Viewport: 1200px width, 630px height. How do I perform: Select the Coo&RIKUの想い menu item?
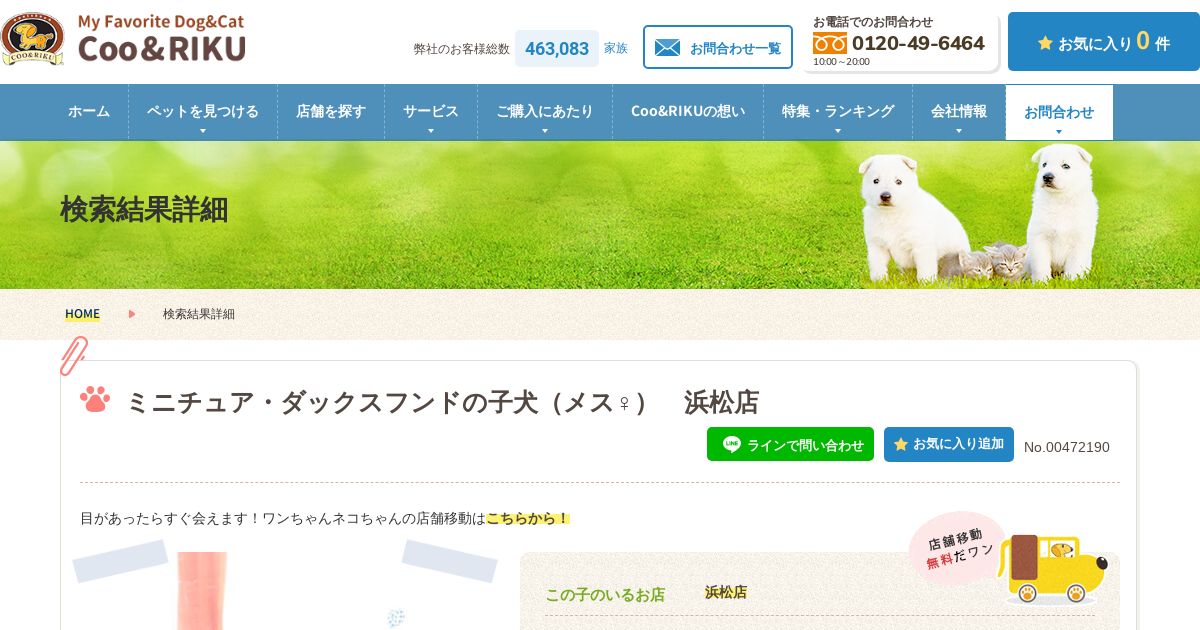pyautogui.click(x=688, y=112)
